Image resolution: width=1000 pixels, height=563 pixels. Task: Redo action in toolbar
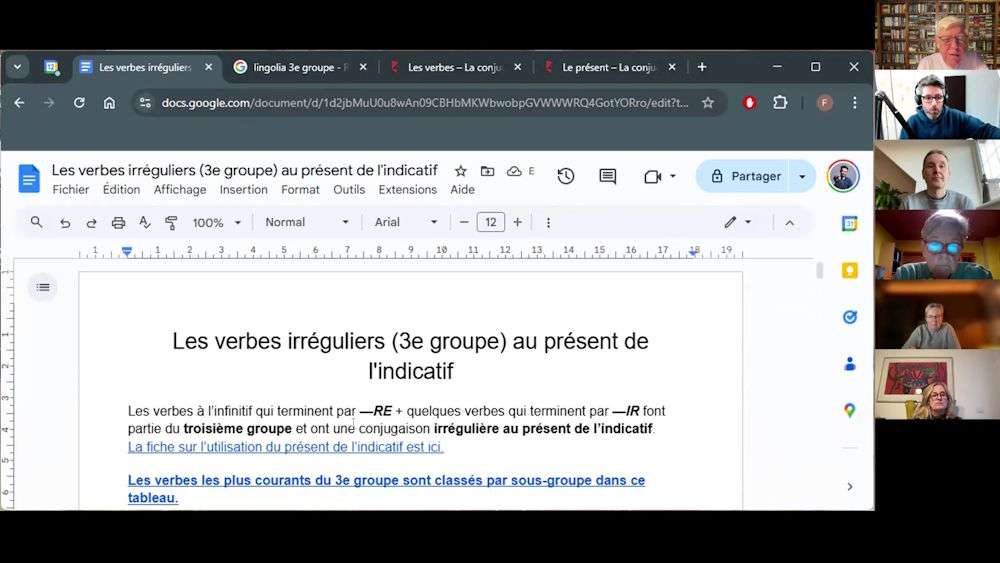pyautogui.click(x=91, y=223)
